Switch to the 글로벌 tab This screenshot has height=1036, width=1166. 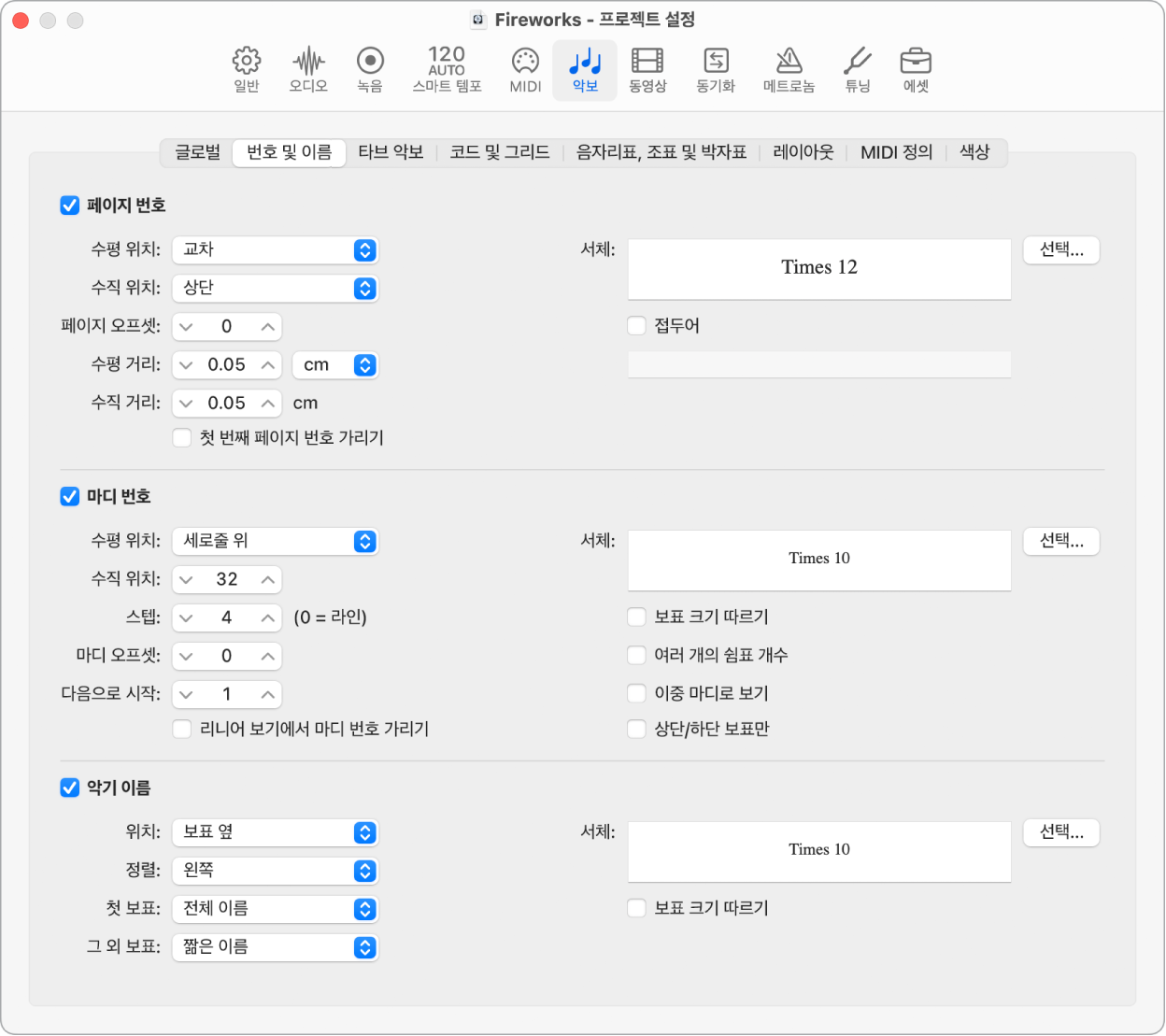click(198, 152)
